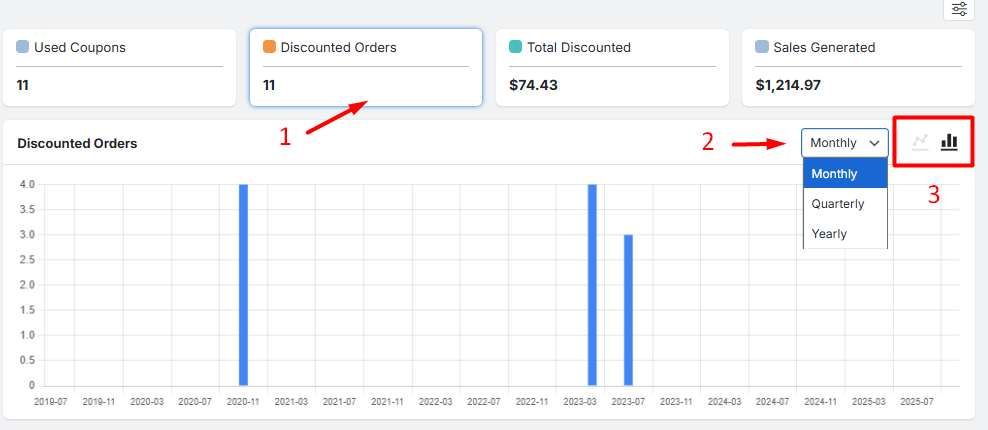Click the shorter bar valued at 3.0

pos(628,310)
